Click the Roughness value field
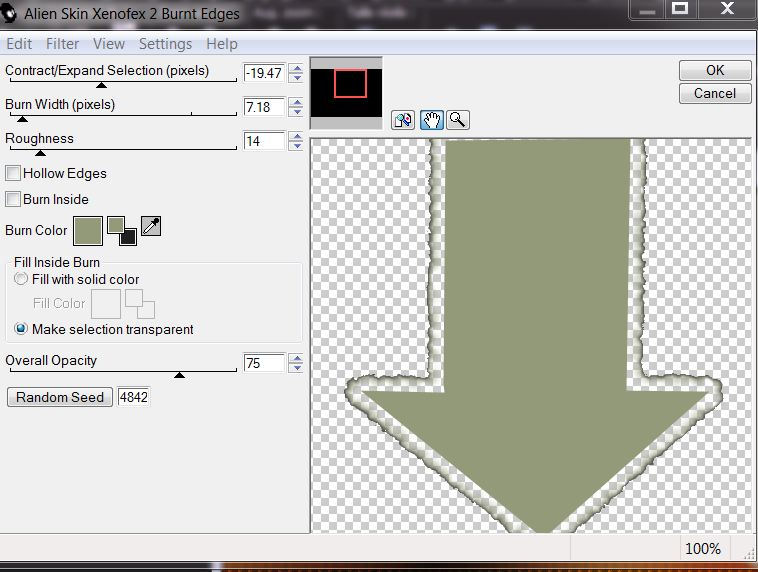This screenshot has width=758, height=572. tap(264, 141)
